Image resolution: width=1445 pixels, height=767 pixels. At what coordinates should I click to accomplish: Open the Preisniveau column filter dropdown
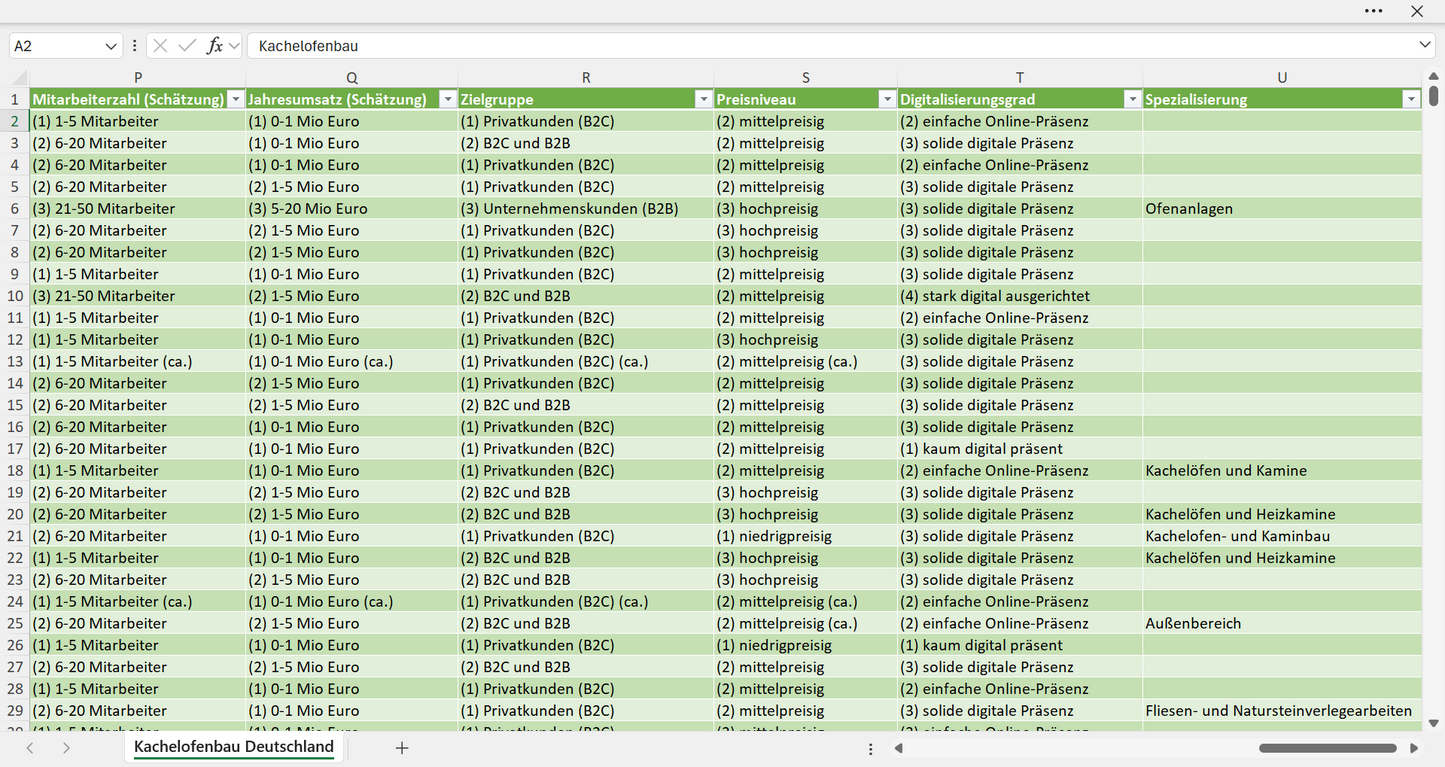point(887,99)
